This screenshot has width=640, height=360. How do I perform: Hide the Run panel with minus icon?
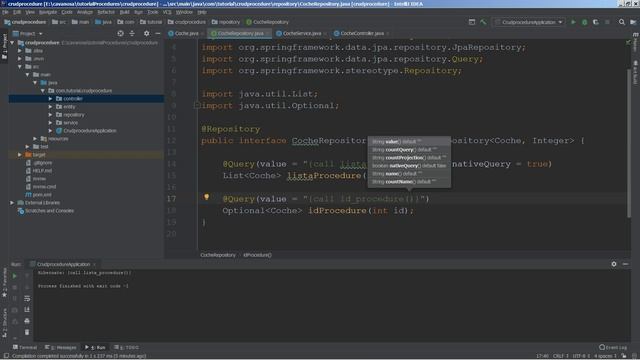click(625, 264)
